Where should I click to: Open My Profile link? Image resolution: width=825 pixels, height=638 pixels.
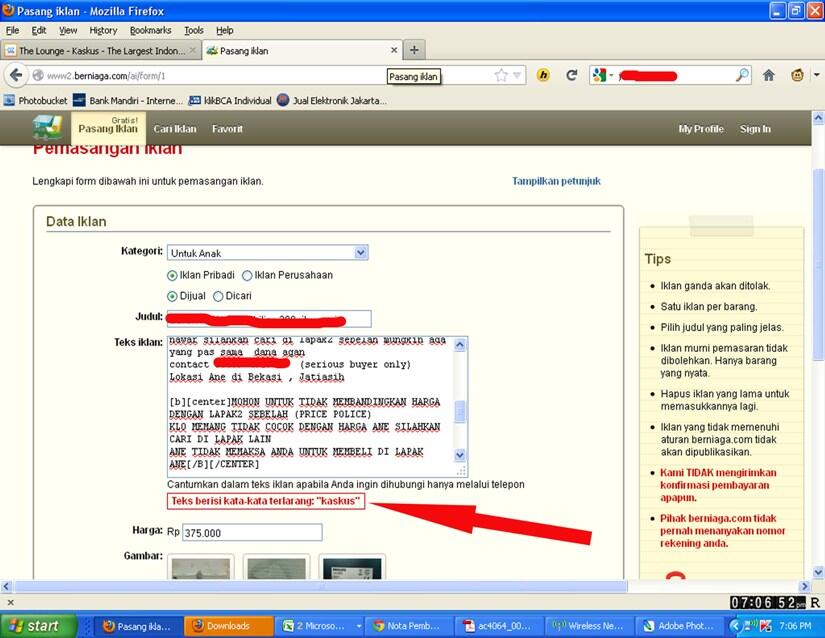coord(701,129)
